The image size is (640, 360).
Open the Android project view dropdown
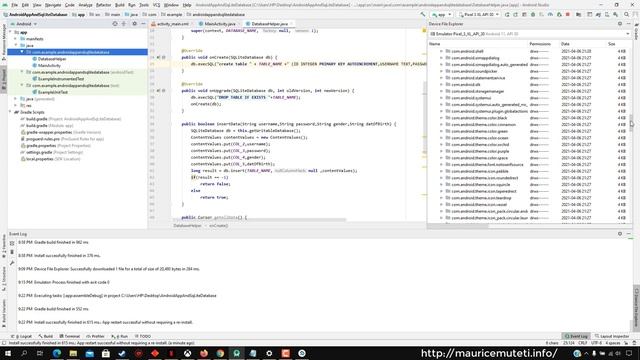coord(24,24)
